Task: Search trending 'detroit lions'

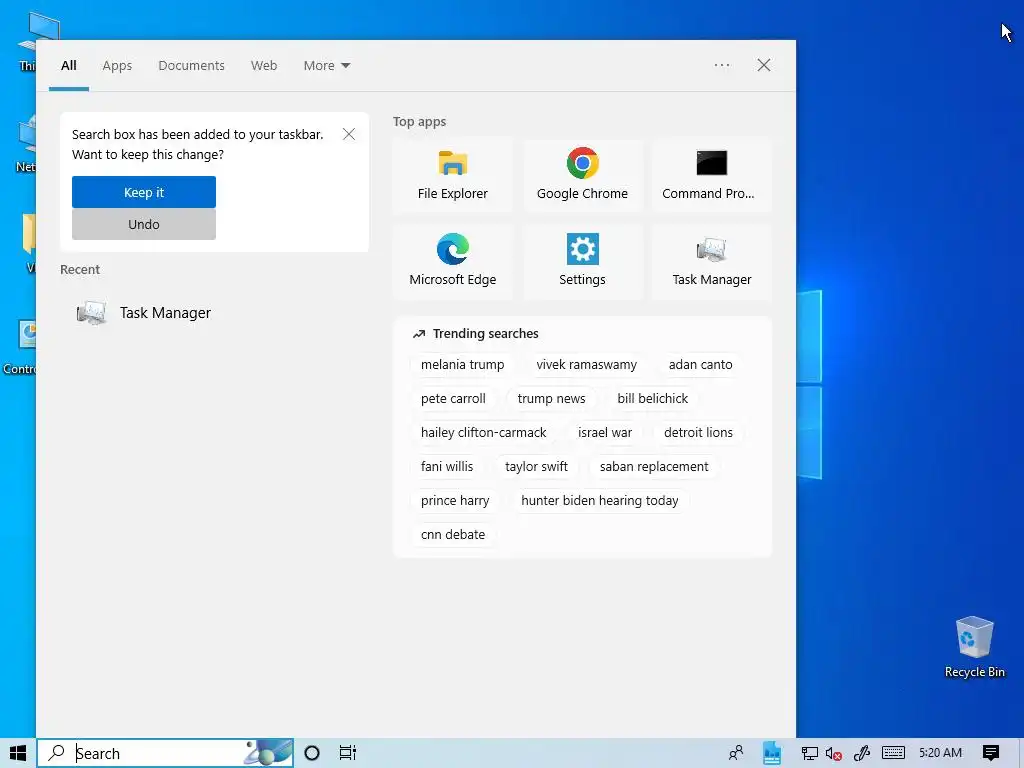Action: pyautogui.click(x=698, y=432)
